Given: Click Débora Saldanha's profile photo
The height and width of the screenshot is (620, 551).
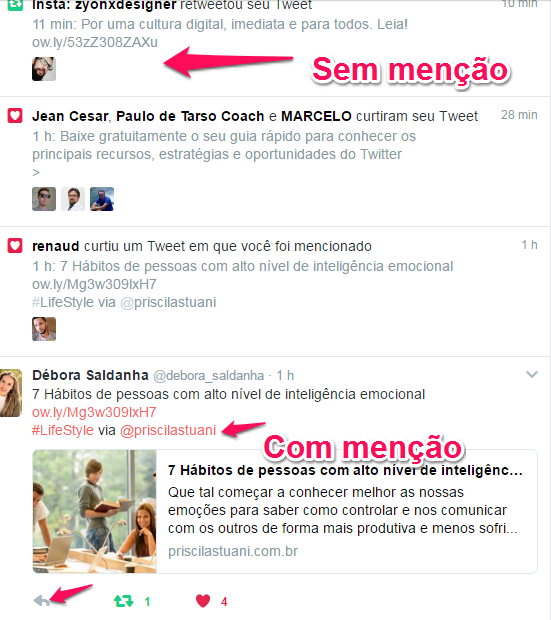Looking at the screenshot, I should 11,393.
